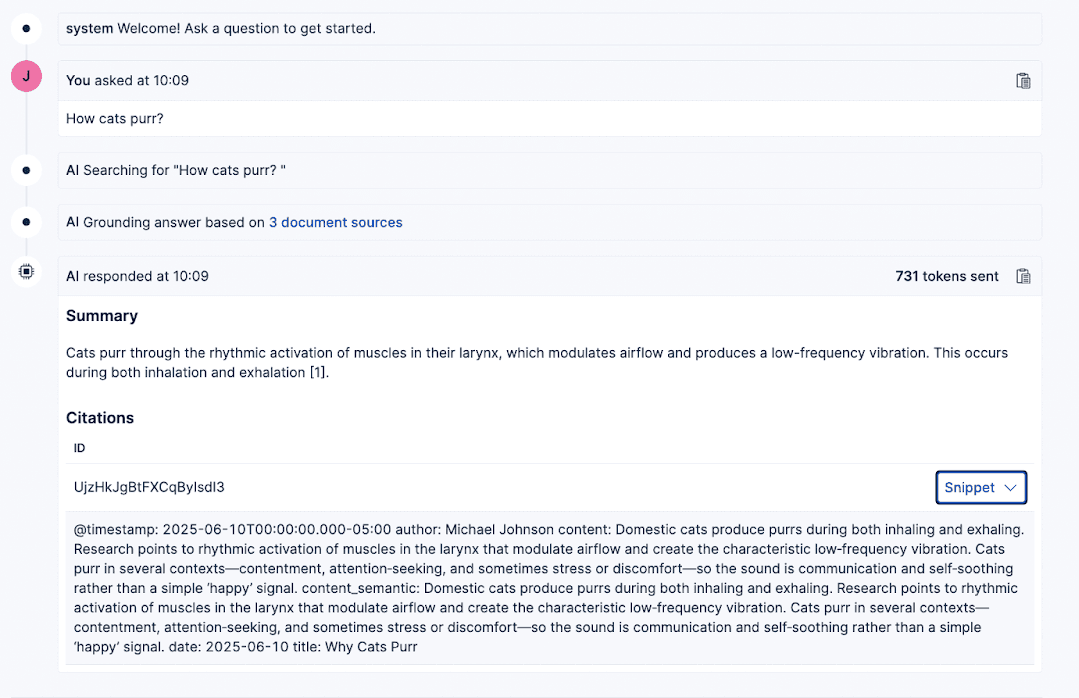
Task: Click the "AI responded at 10:09" header
Action: [137, 276]
